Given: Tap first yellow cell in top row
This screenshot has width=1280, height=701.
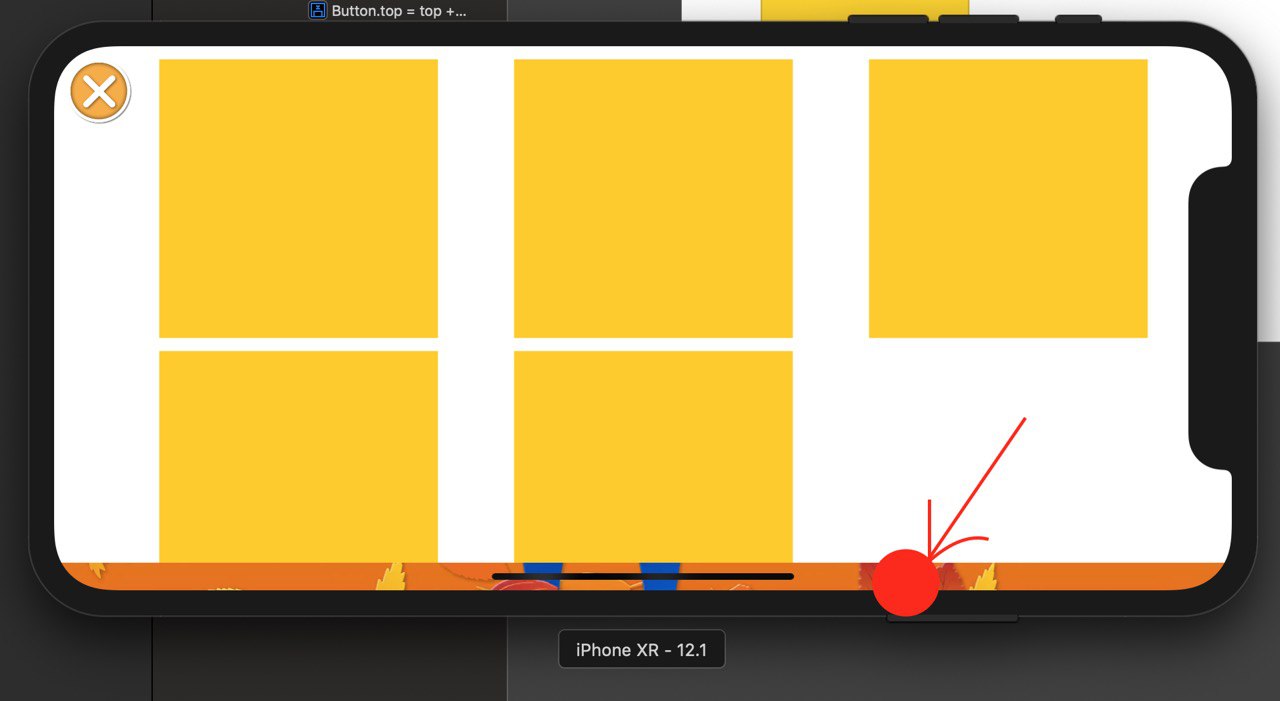Looking at the screenshot, I should click(298, 198).
